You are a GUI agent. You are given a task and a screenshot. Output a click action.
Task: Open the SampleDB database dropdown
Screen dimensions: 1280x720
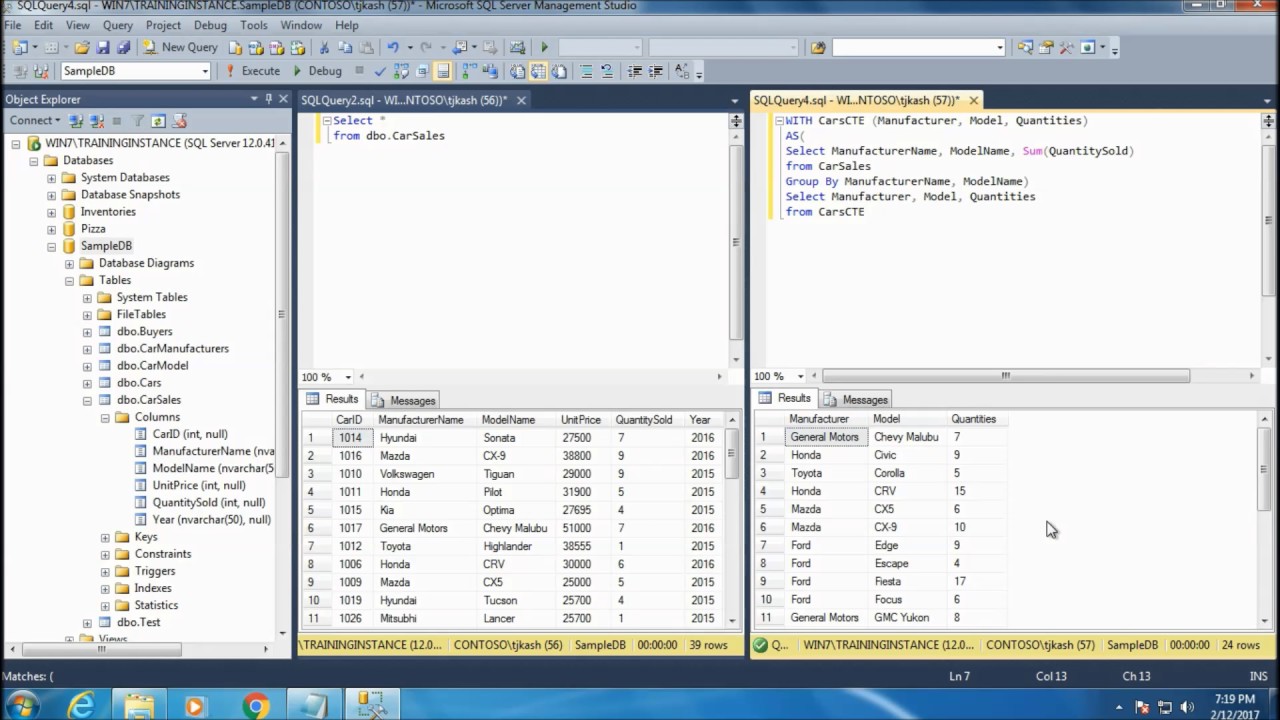[205, 71]
